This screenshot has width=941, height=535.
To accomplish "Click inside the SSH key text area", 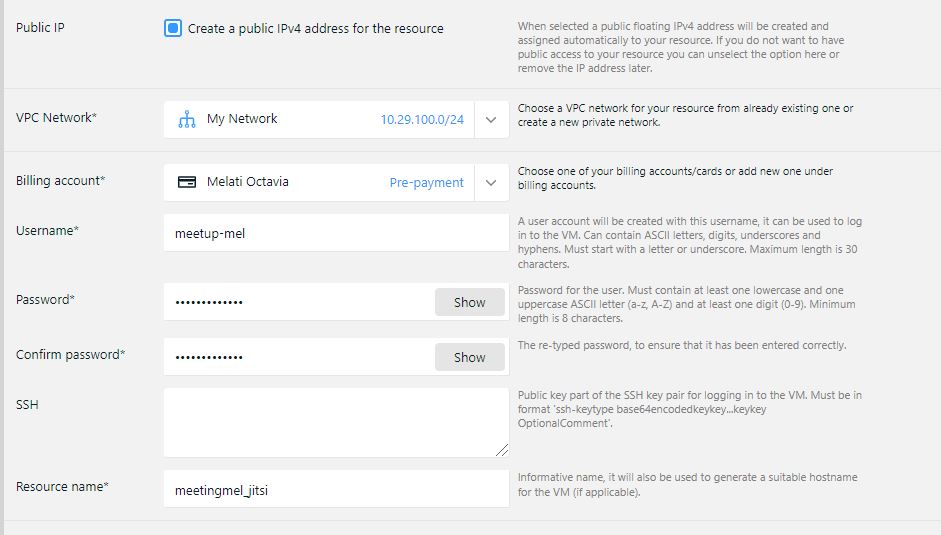I will [335, 422].
